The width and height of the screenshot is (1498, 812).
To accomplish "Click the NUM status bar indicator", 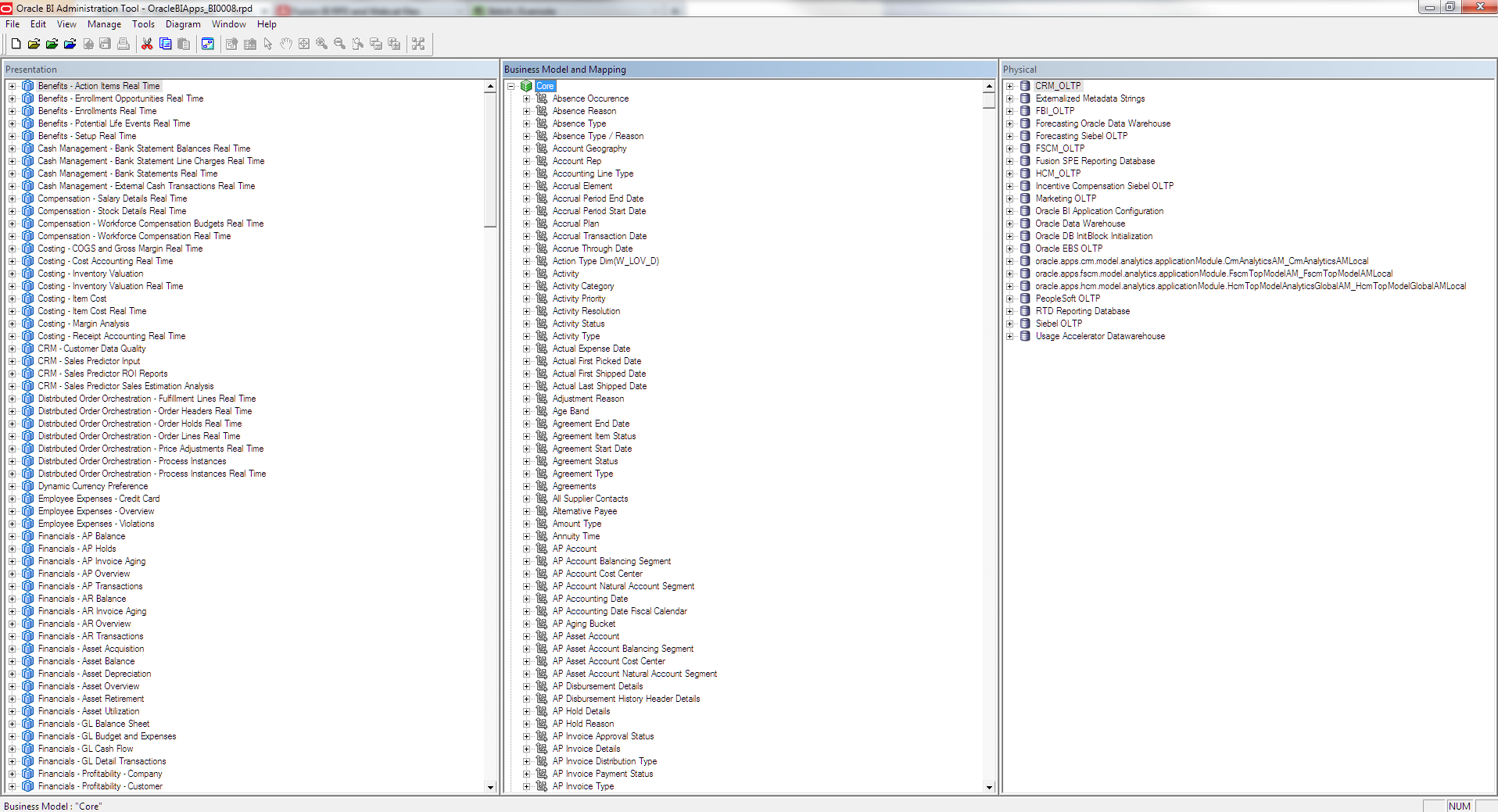I will [x=1460, y=806].
